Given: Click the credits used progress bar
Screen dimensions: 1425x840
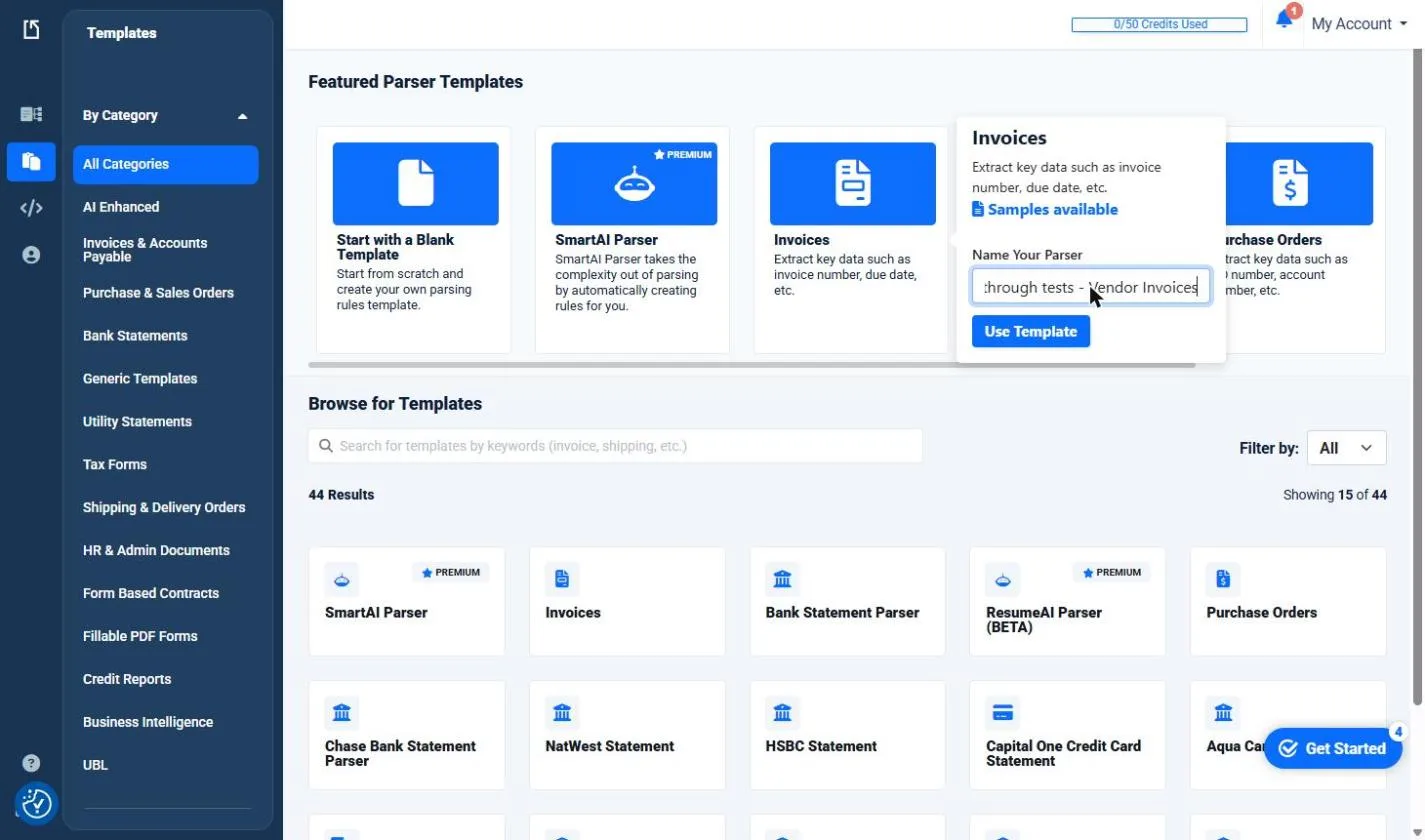Looking at the screenshot, I should [x=1159, y=24].
